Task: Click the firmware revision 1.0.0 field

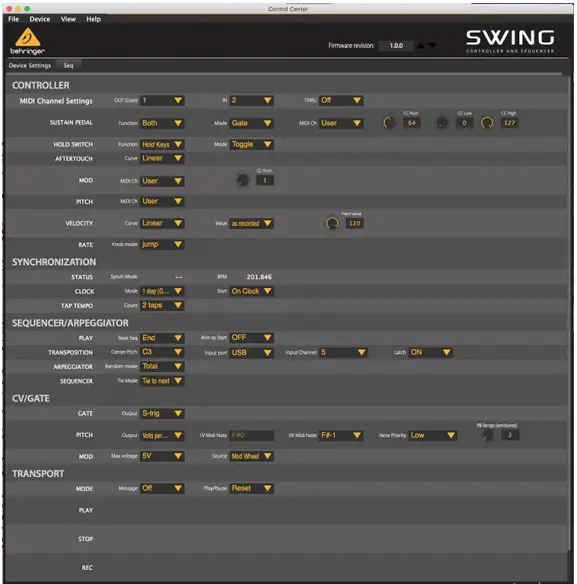Action: (x=396, y=45)
